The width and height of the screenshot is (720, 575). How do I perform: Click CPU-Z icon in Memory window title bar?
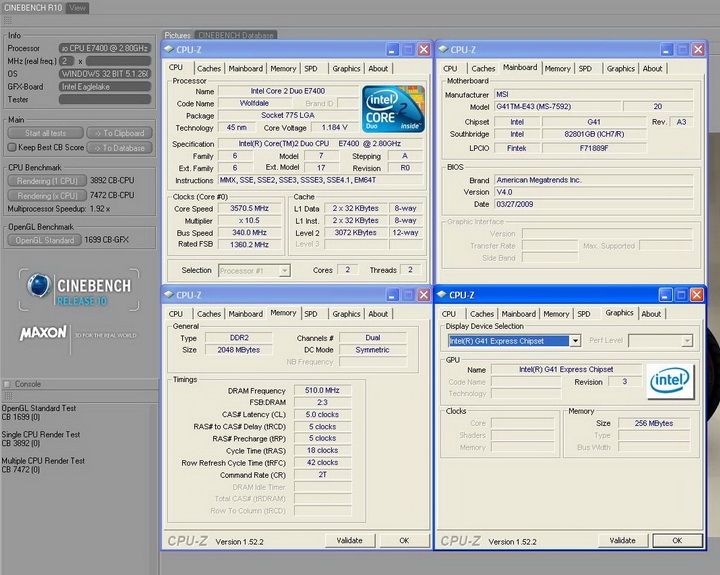pyautogui.click(x=169, y=295)
